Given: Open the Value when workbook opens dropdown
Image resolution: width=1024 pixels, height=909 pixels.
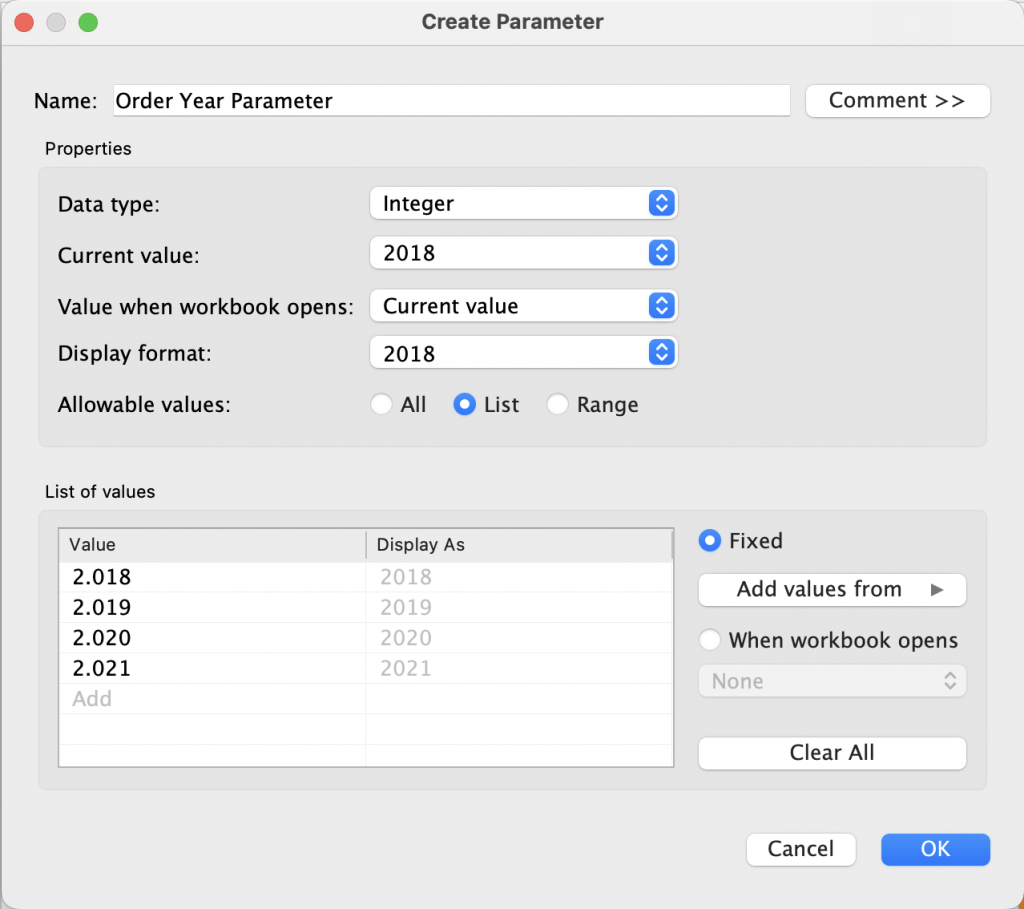Looking at the screenshot, I should pyautogui.click(x=523, y=306).
